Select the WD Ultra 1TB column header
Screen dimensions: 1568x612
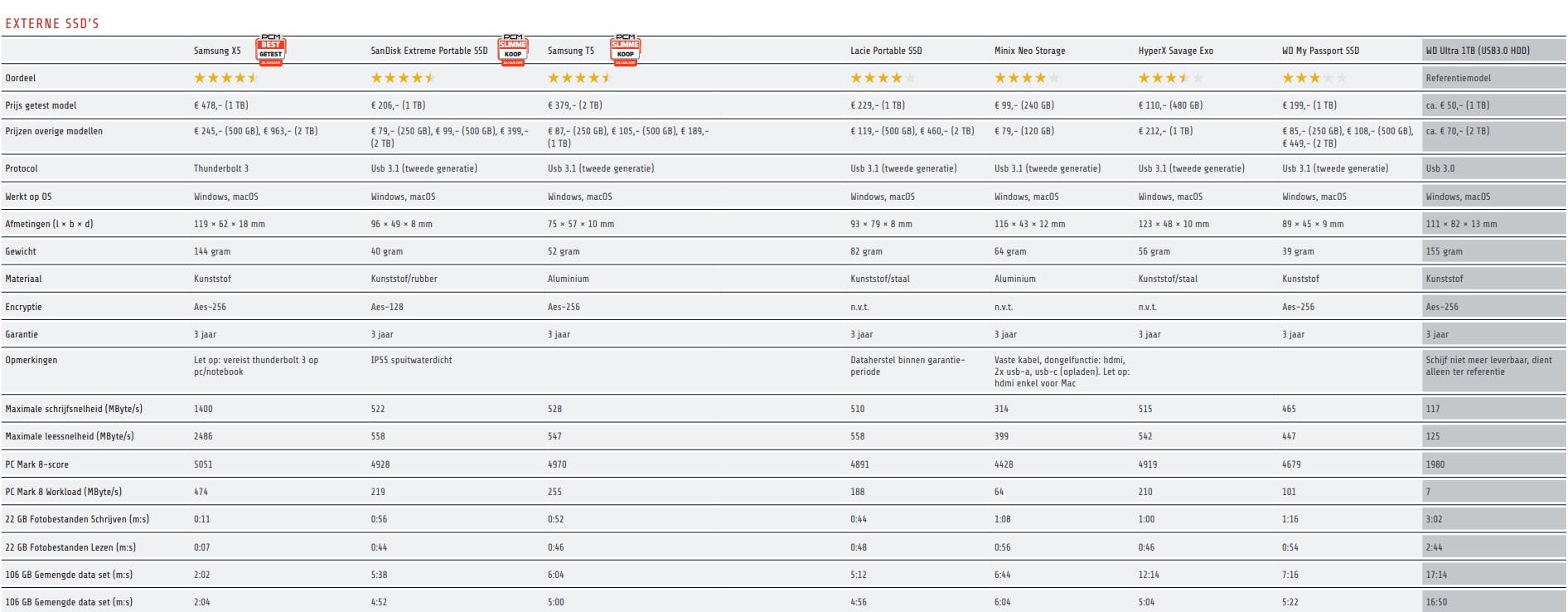click(x=1478, y=51)
